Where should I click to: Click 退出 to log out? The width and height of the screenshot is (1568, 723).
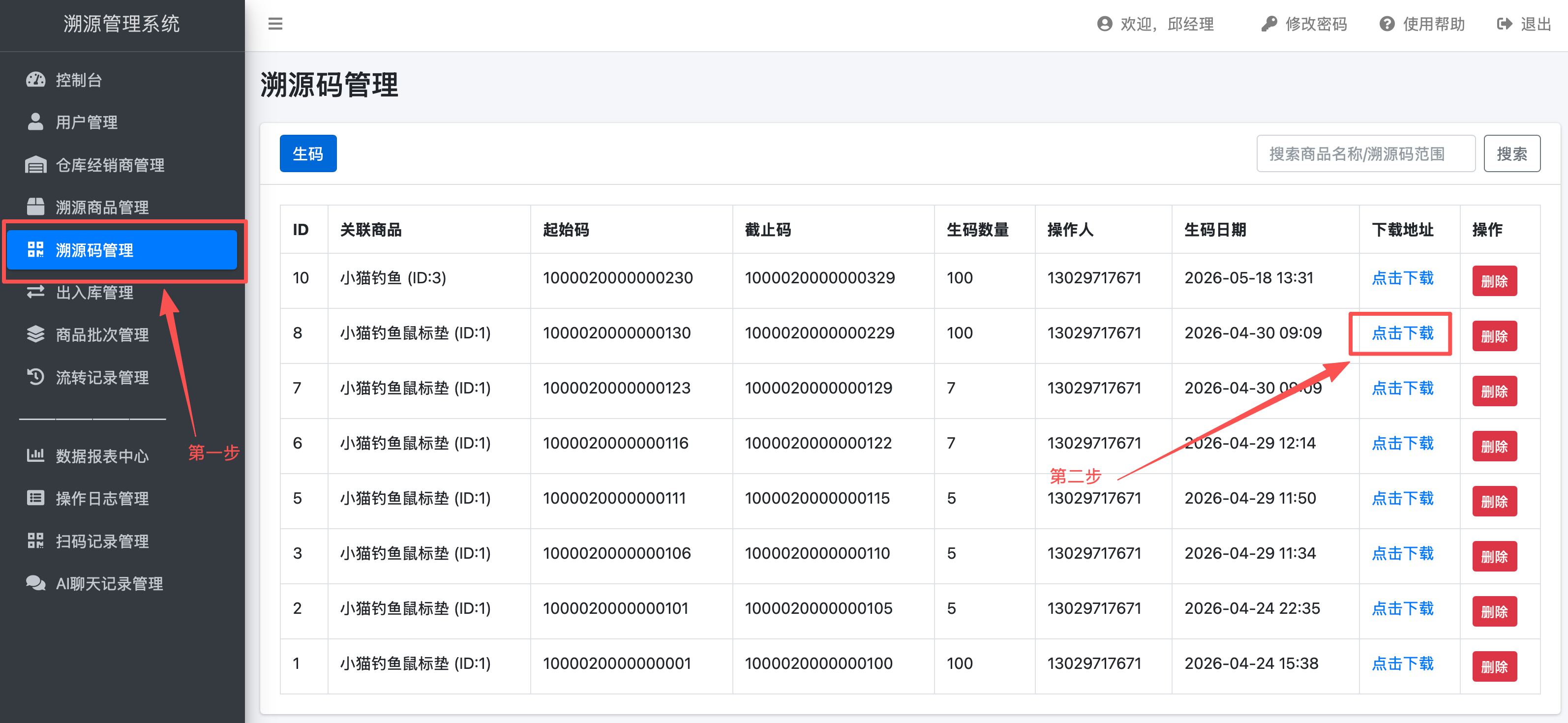coord(1524,24)
